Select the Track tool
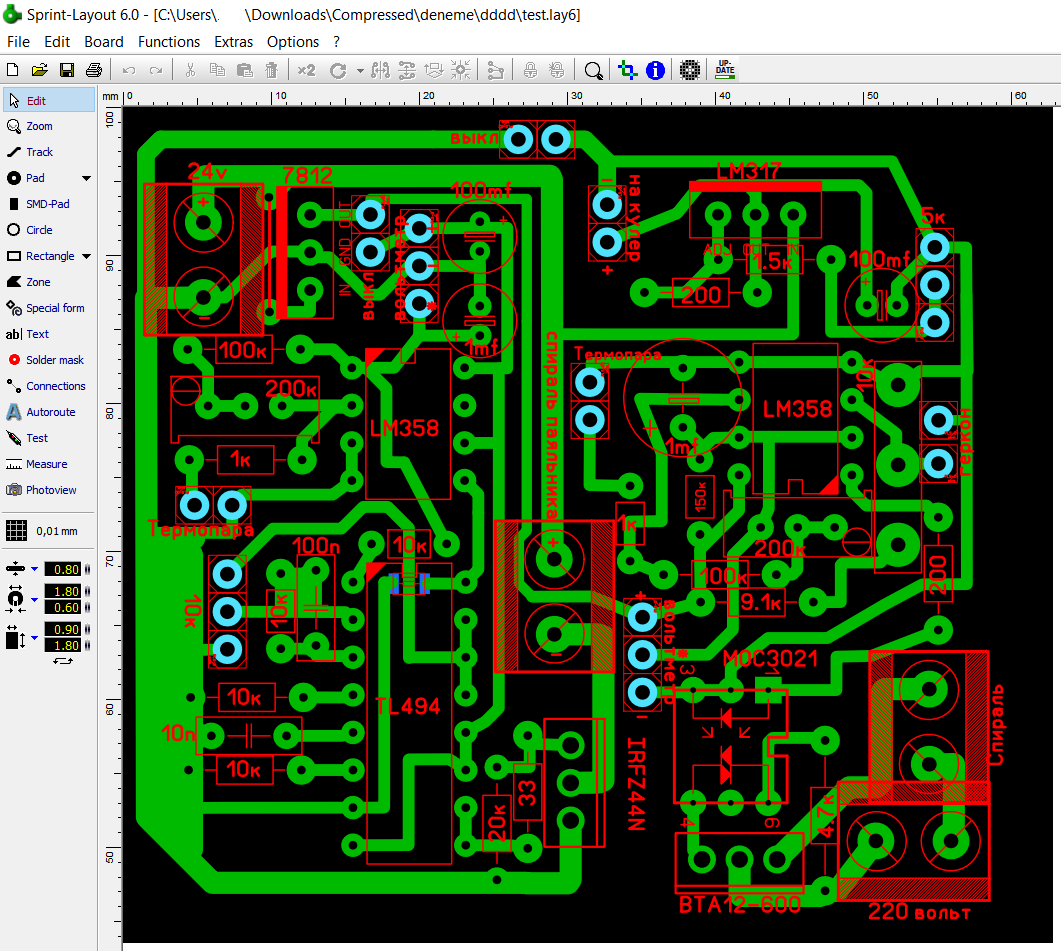This screenshot has width=1061, height=951. (49, 152)
